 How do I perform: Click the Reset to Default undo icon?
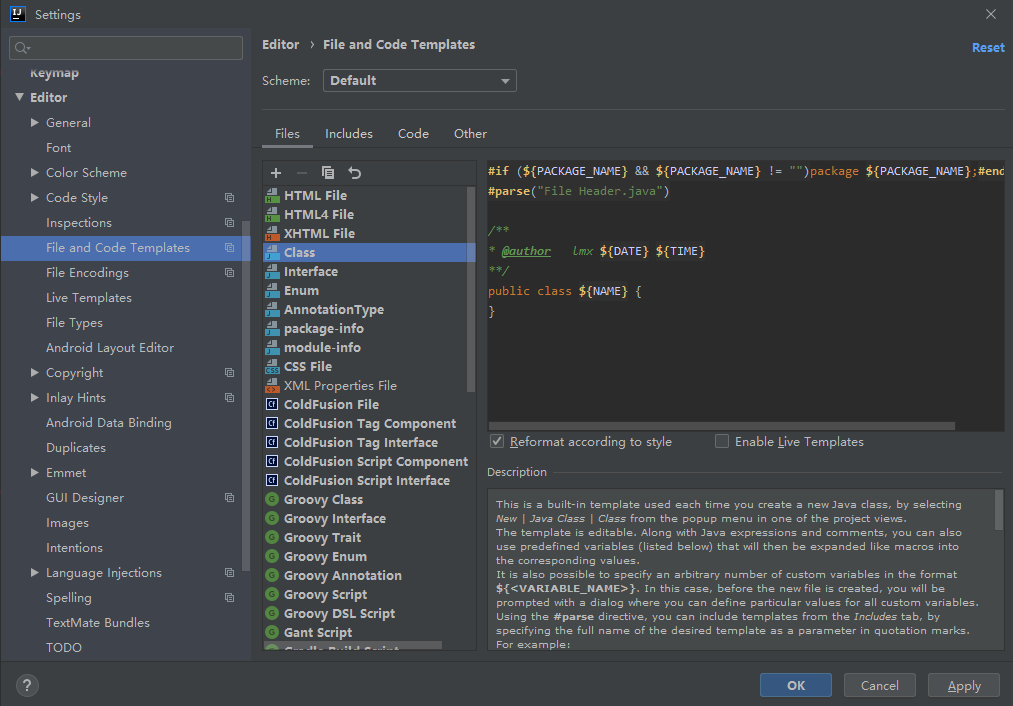tap(355, 172)
